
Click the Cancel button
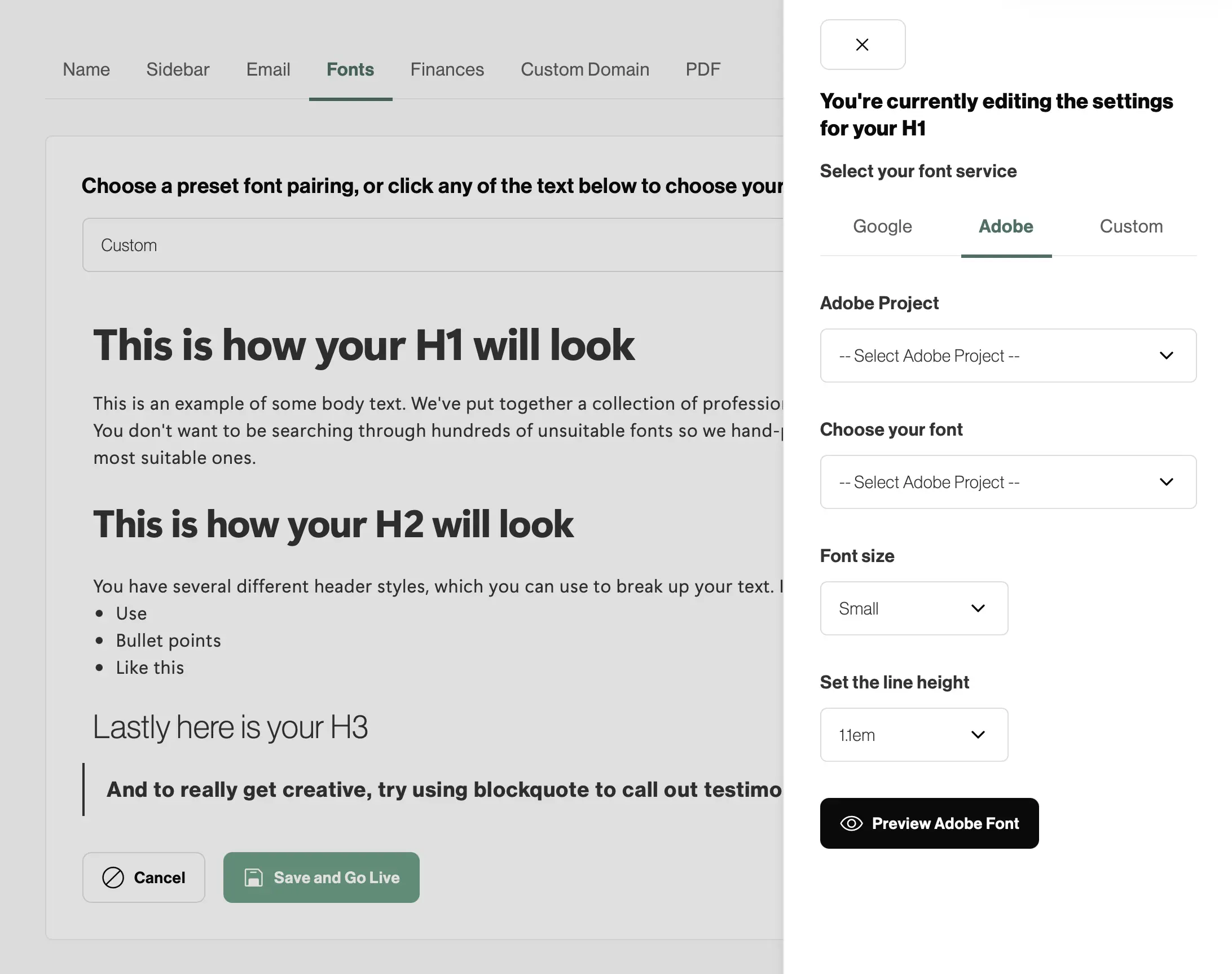pyautogui.click(x=144, y=877)
